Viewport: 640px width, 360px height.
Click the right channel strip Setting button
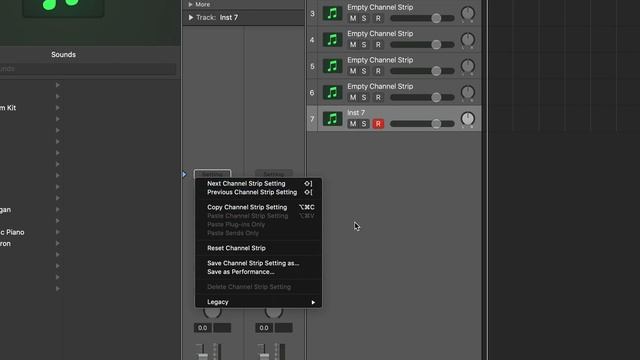273,174
